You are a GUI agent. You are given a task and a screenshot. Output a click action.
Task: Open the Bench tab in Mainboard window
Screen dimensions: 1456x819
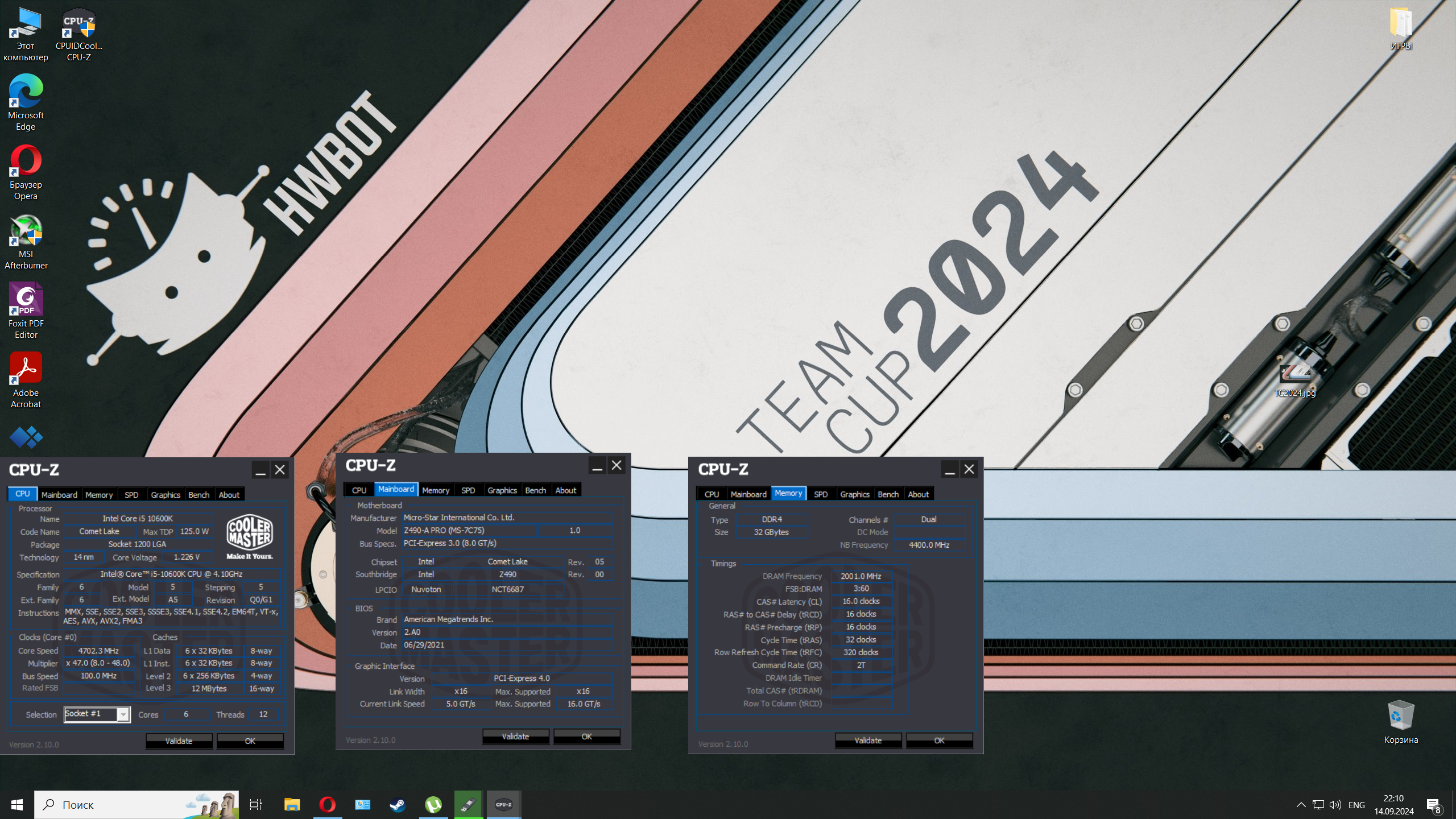(536, 490)
